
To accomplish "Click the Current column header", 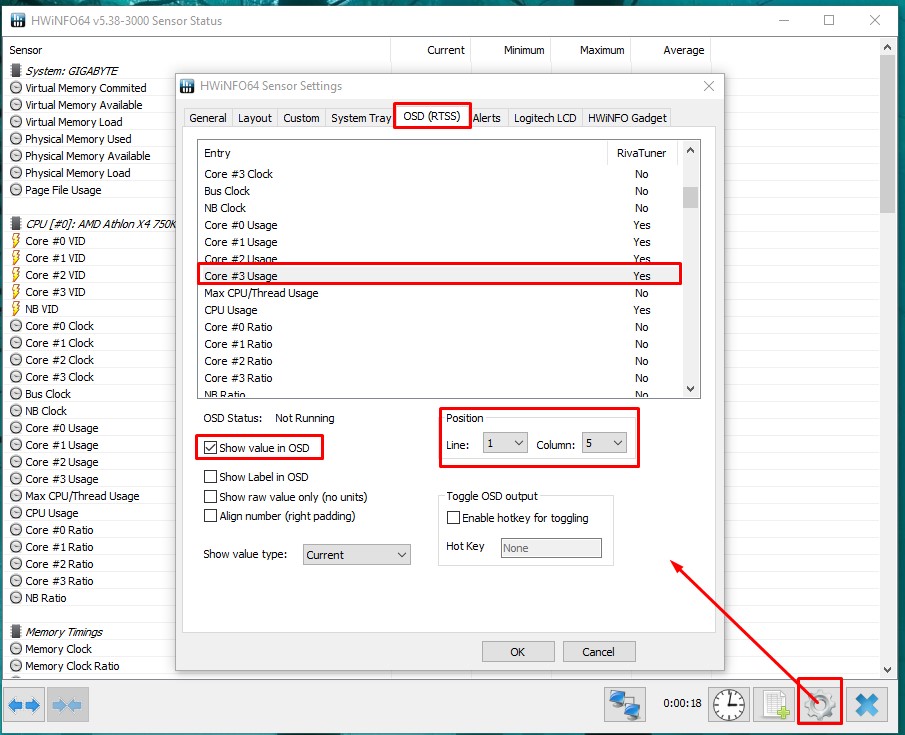I will (431, 50).
